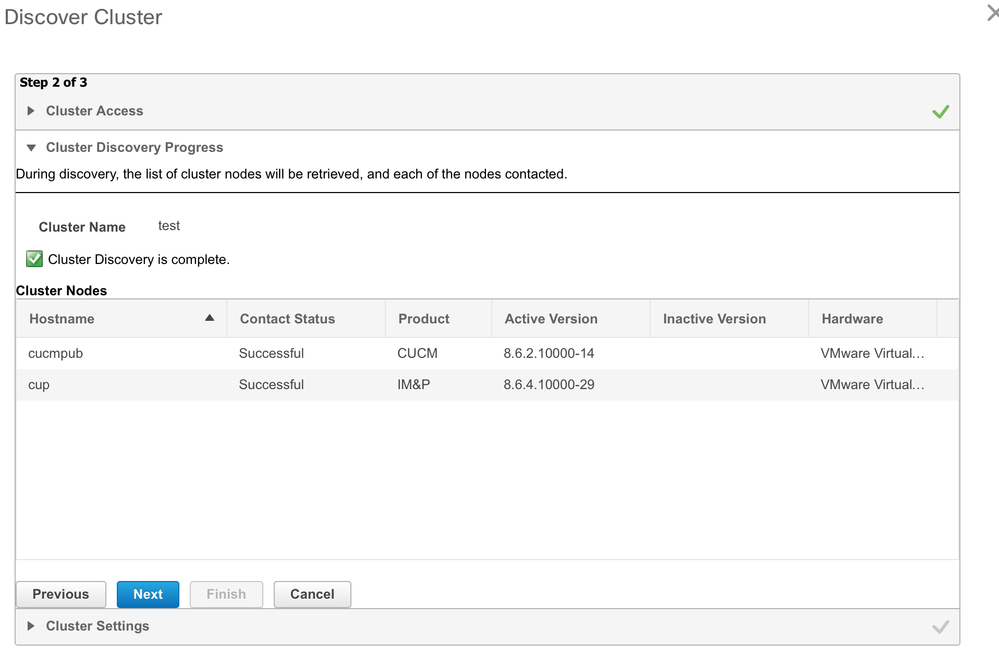Viewport: 999px width, 651px height.
Task: Proceed with the Next button
Action: tap(148, 594)
